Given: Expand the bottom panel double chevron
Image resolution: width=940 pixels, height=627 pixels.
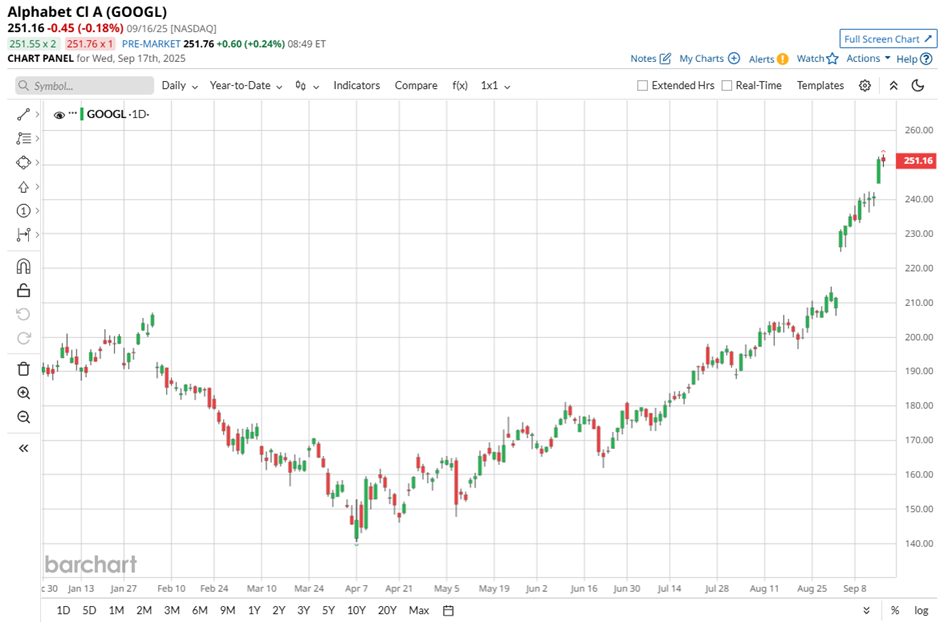Looking at the screenshot, I should [x=866, y=610].
